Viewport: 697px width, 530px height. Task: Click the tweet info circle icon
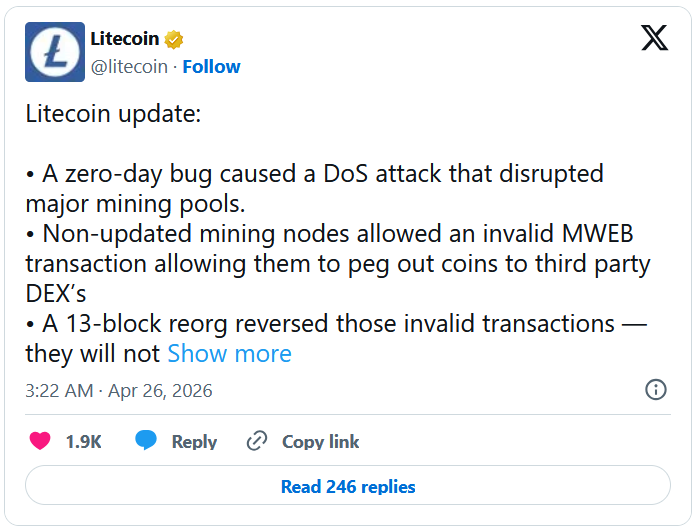tap(656, 390)
